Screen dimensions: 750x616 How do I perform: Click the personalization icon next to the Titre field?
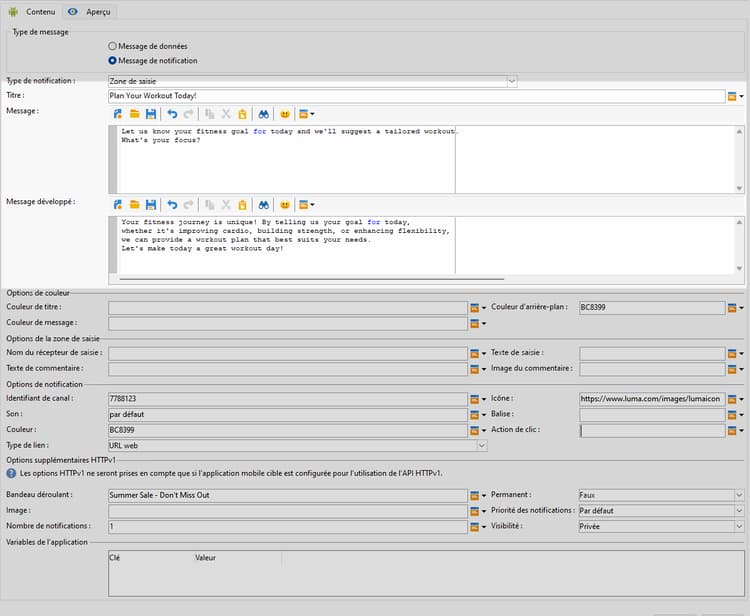pos(732,96)
